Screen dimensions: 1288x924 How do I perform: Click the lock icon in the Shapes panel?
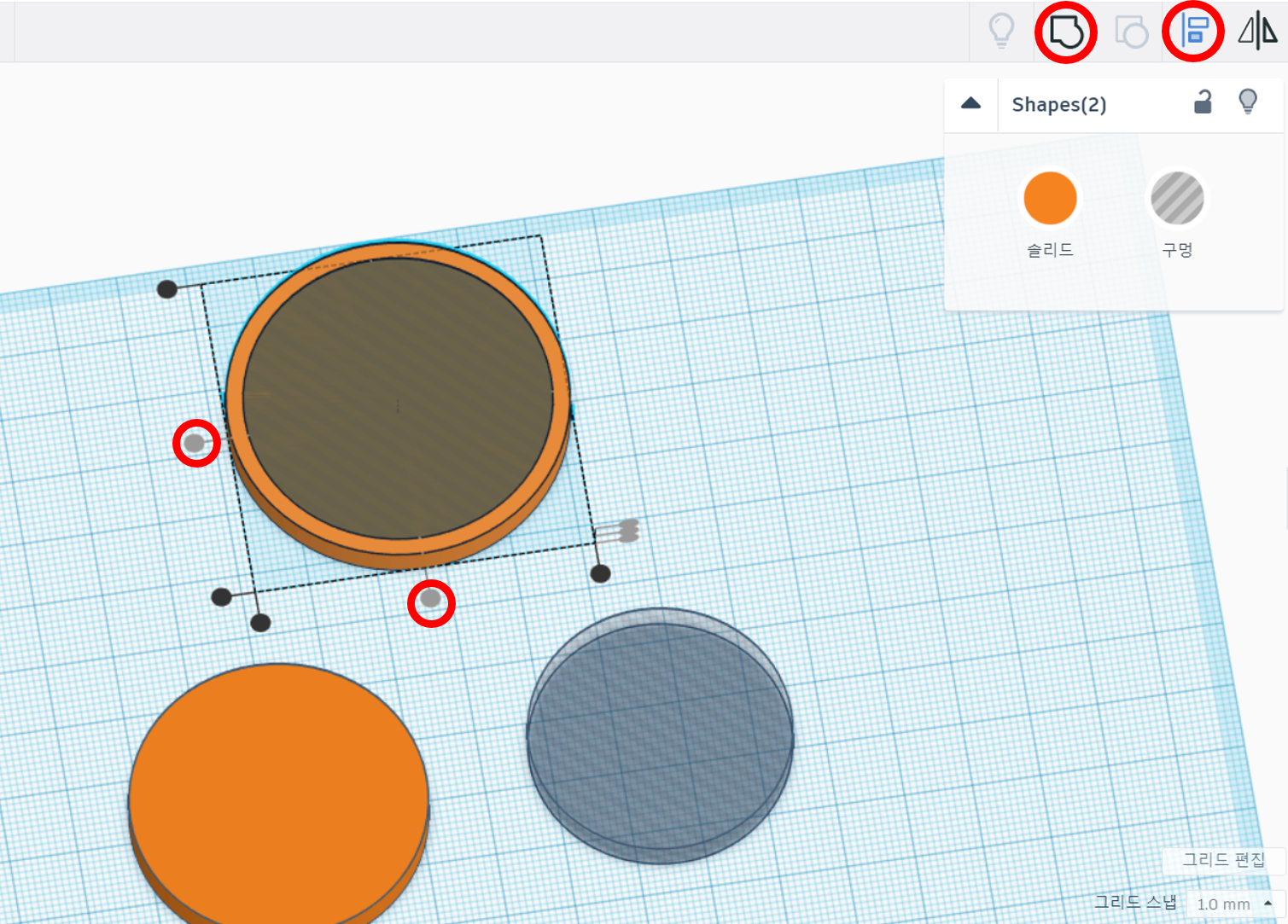[x=1203, y=102]
